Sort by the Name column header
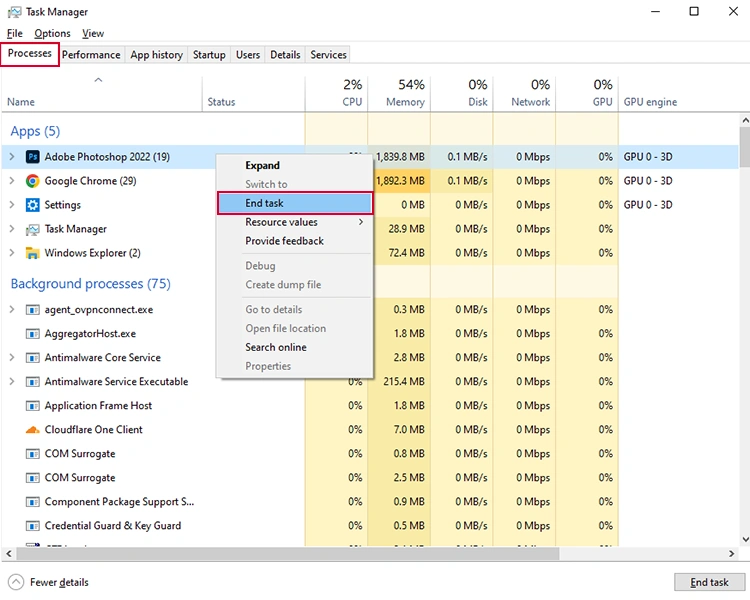750x600 pixels. point(101,94)
